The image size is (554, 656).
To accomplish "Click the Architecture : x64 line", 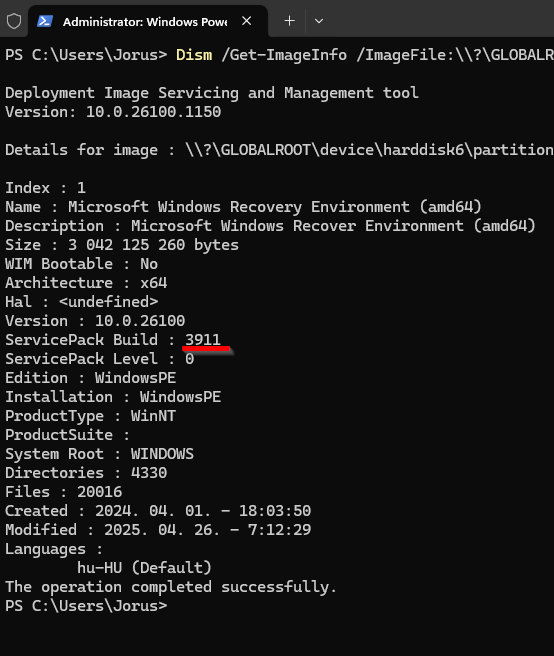I will [86, 283].
